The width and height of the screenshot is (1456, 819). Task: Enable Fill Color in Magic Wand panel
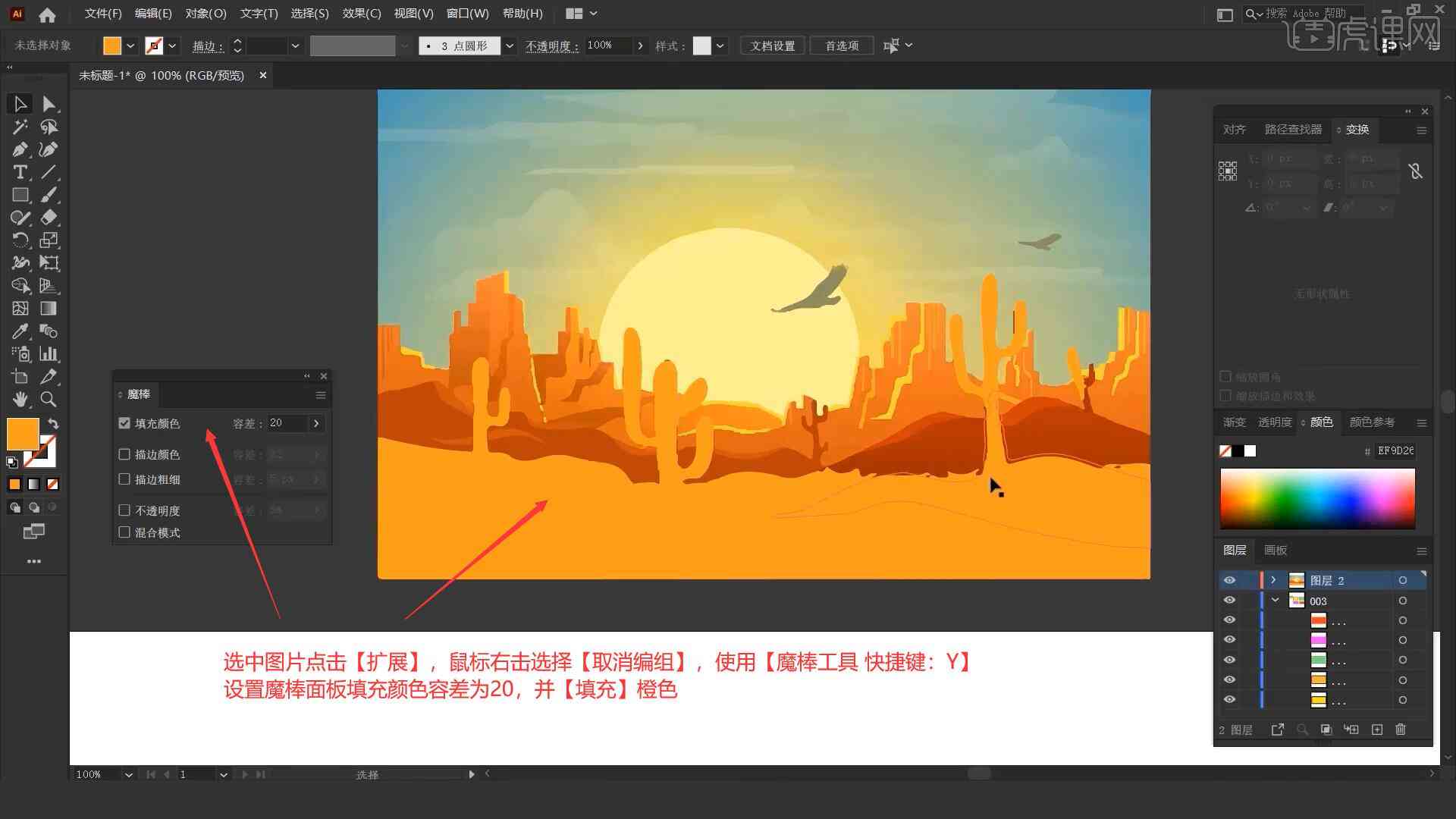pyautogui.click(x=124, y=423)
